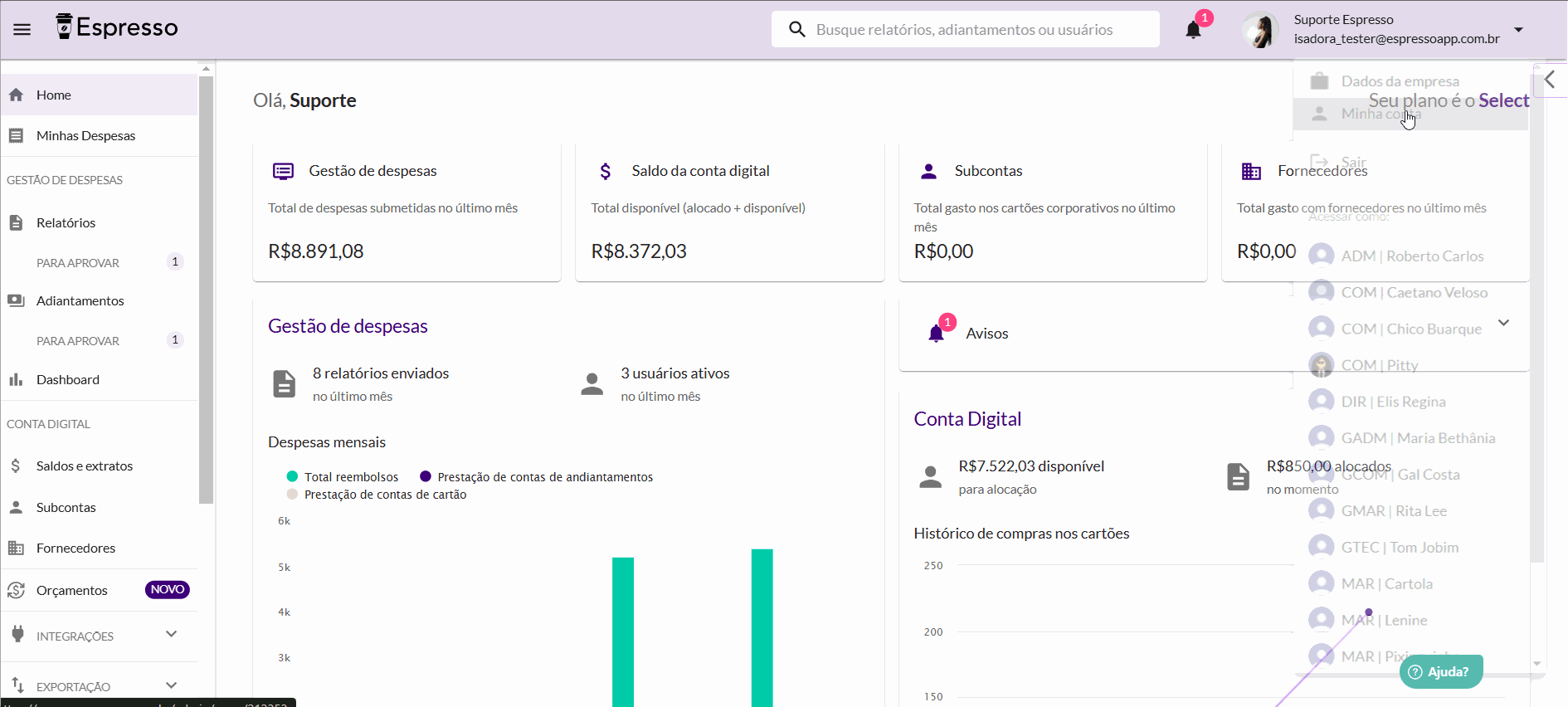Click the sidebar vertical scrollbar
The height and width of the screenshot is (707, 1568).
(207, 289)
